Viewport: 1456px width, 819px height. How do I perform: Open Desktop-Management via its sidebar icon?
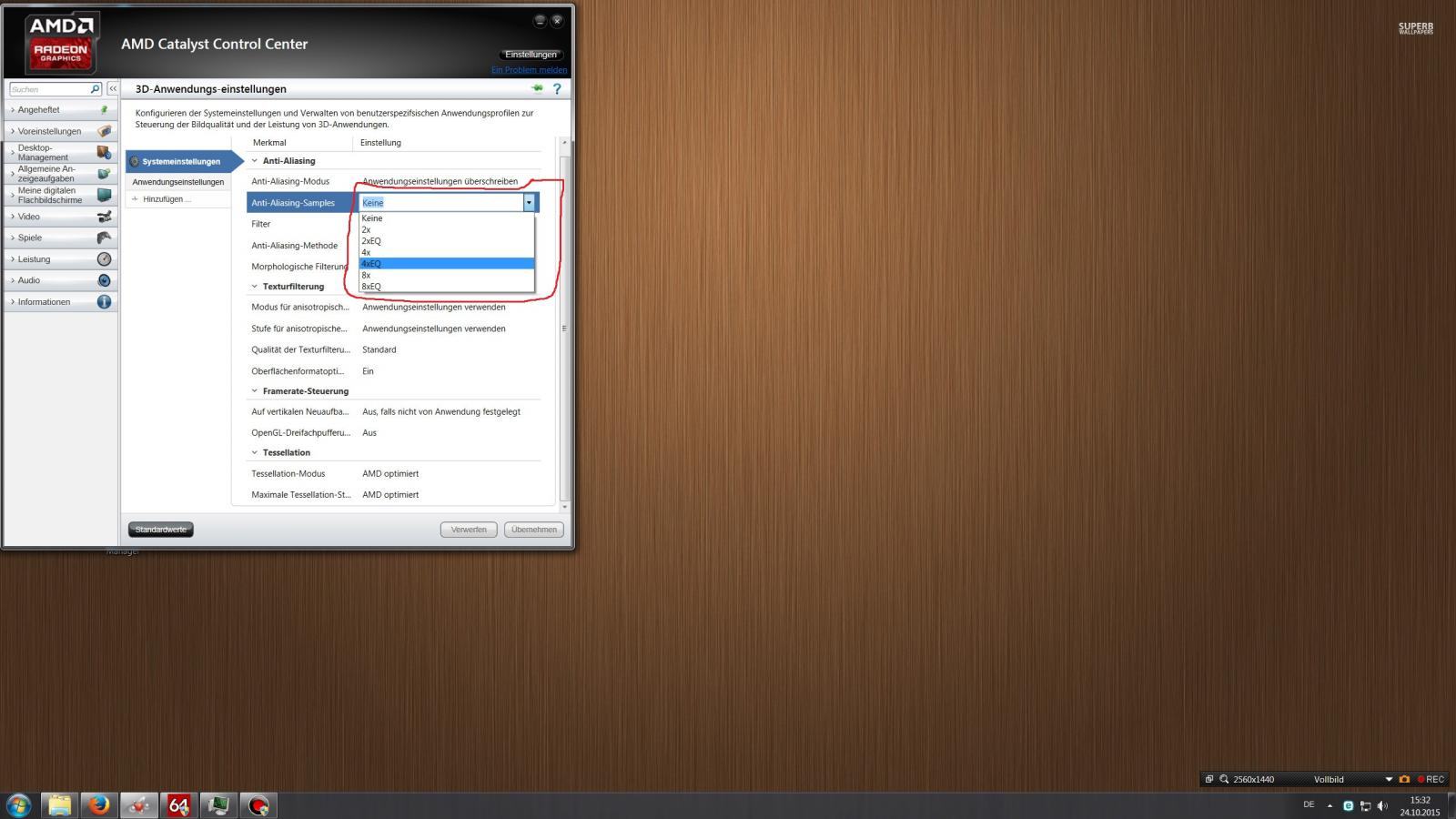point(104,152)
